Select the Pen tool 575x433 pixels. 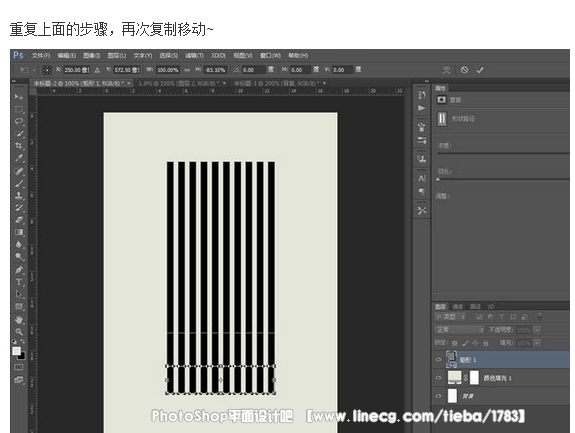[19, 270]
